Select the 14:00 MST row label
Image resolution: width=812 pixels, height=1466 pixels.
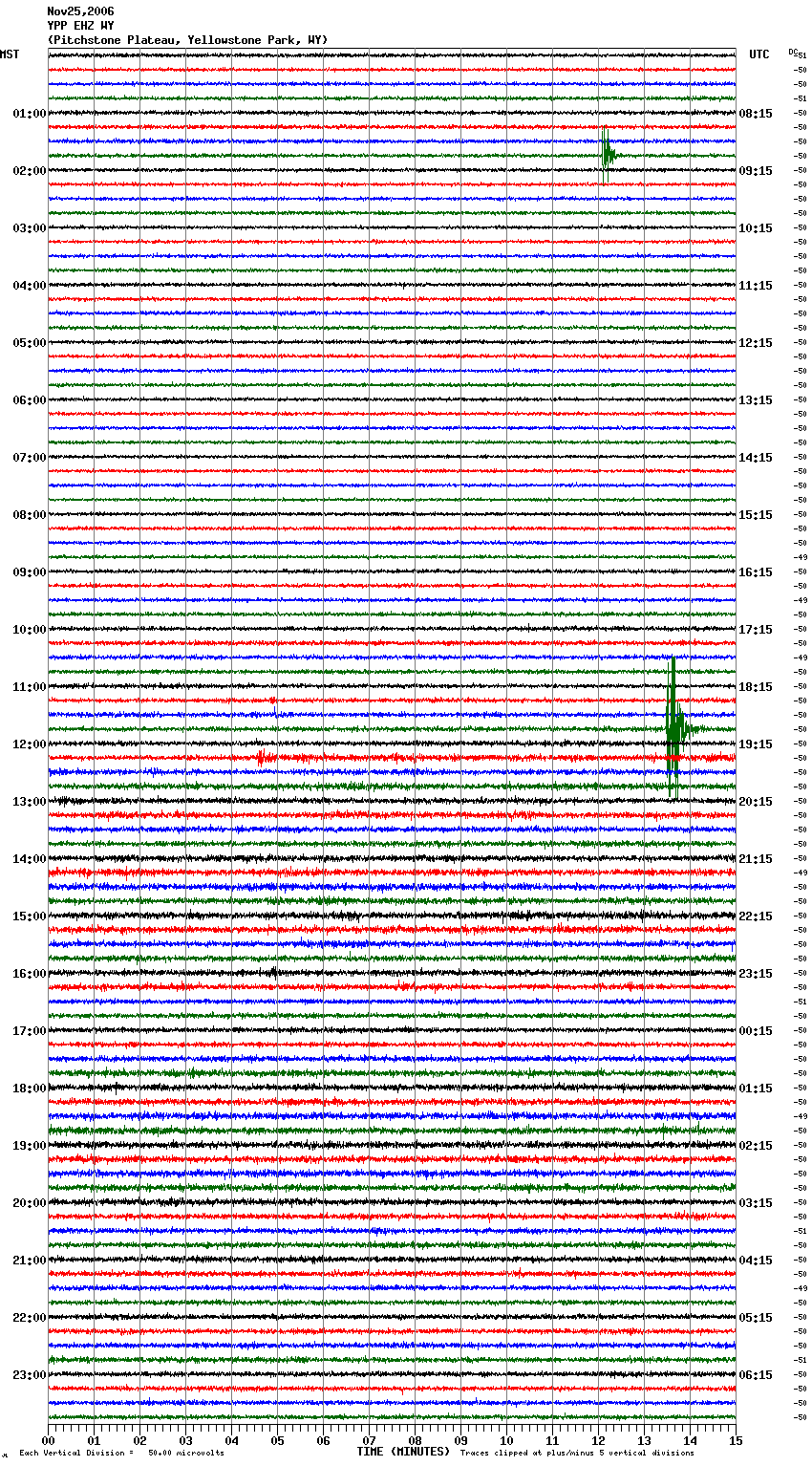click(30, 859)
